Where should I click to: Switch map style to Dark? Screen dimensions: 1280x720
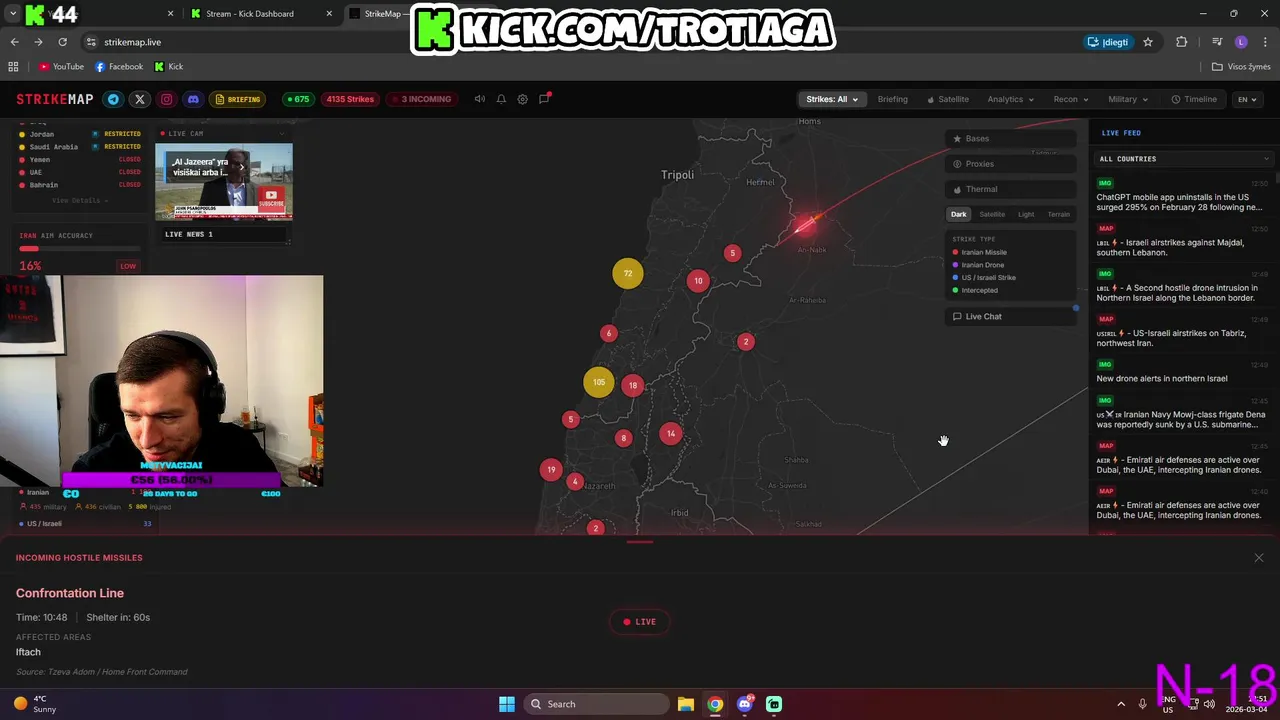tap(959, 214)
